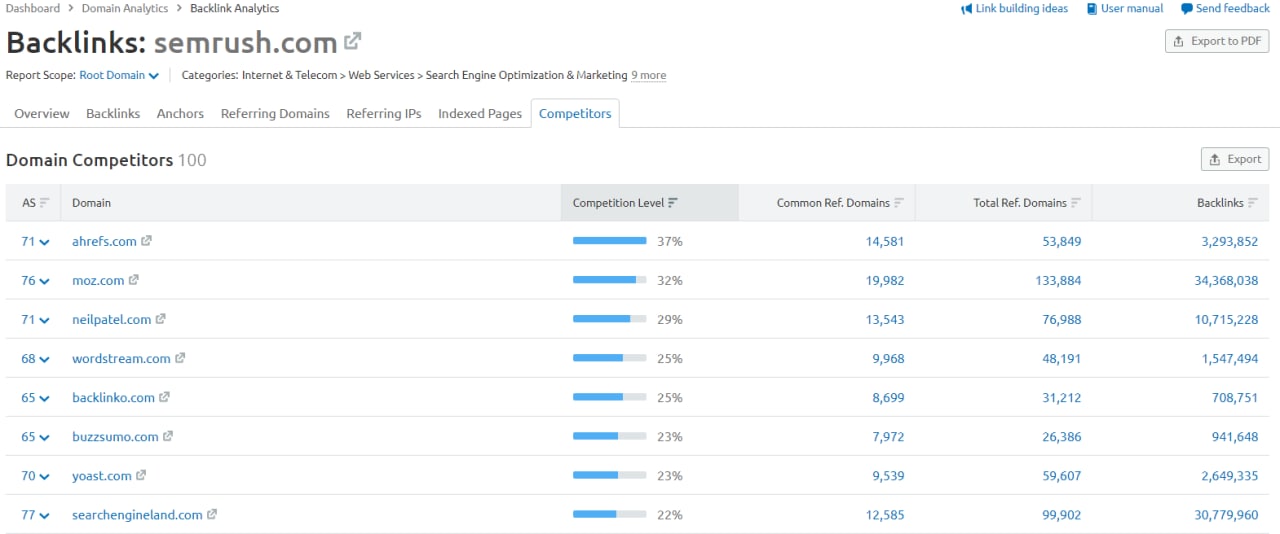The width and height of the screenshot is (1280, 534).
Task: Click external link icon next to neilpatel.com
Action: tap(161, 319)
